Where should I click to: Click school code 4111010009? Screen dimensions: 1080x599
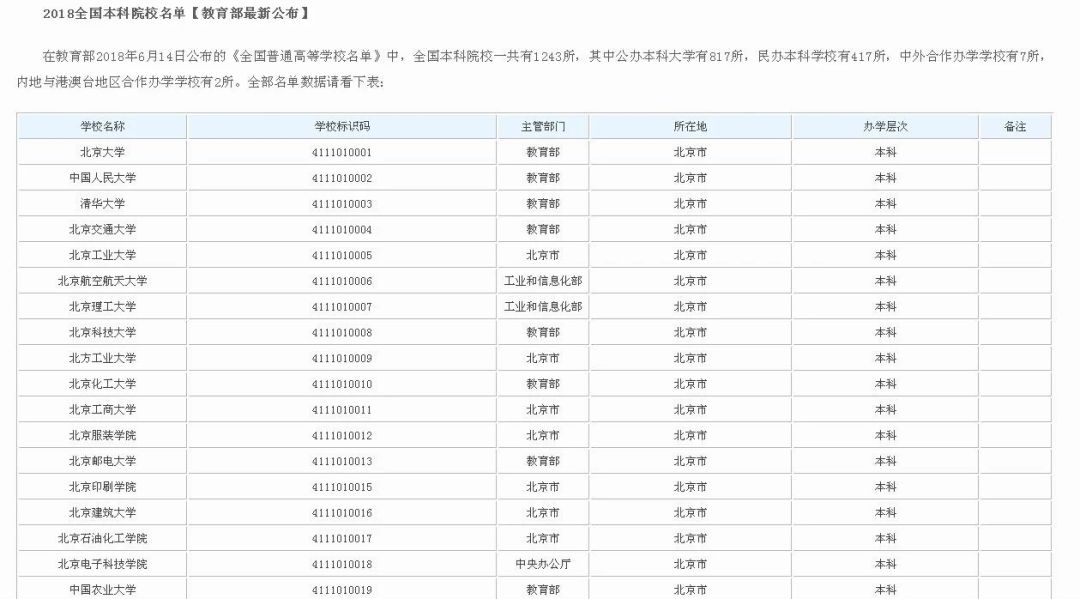point(342,358)
